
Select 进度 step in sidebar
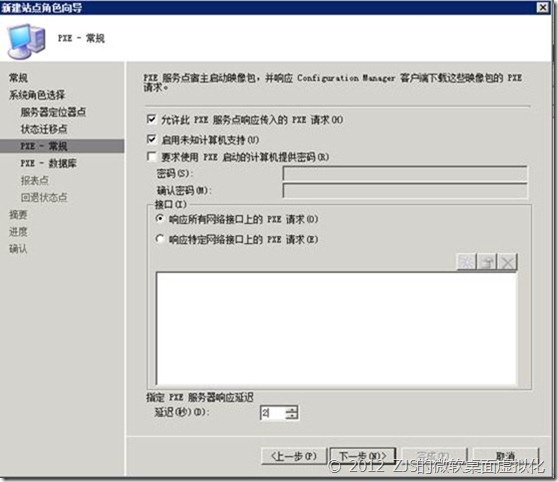(18, 232)
